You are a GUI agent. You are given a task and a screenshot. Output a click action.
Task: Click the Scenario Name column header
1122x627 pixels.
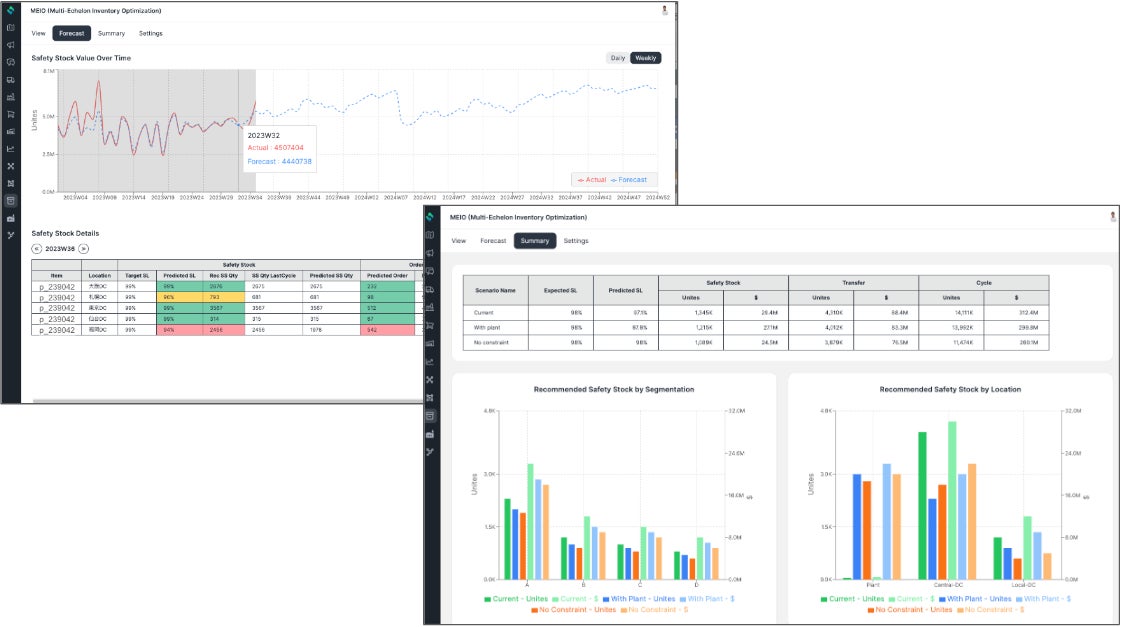click(495, 291)
